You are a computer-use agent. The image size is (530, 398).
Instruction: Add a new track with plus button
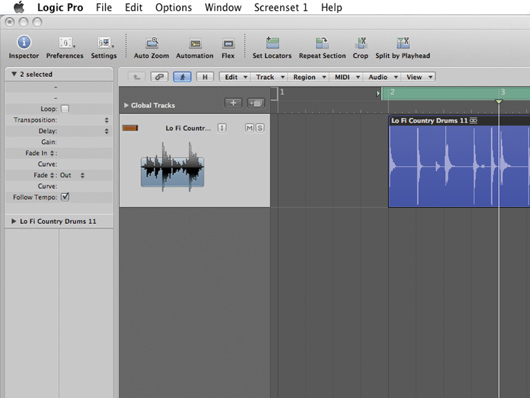[x=233, y=103]
